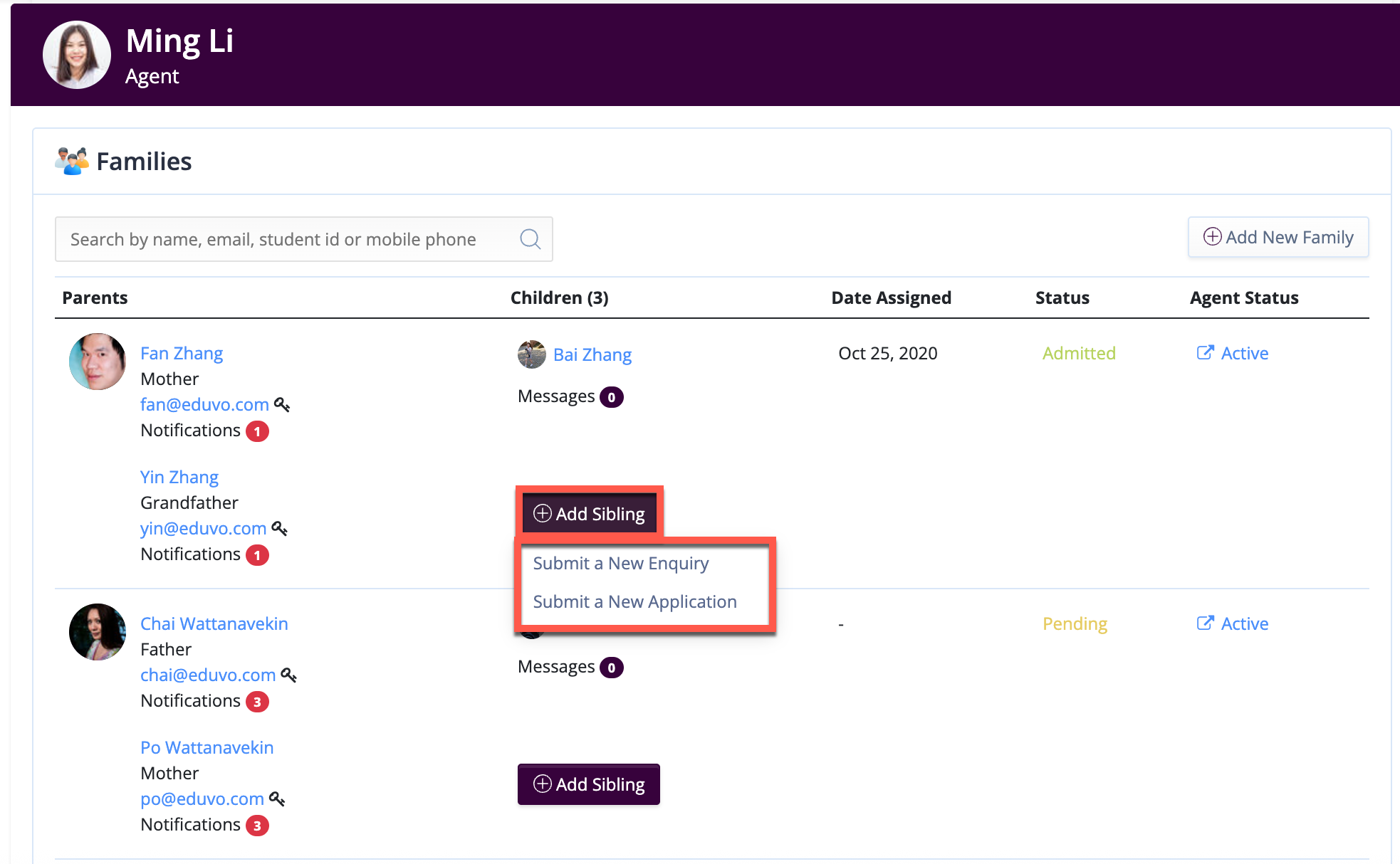
Task: Click key icon next to chai@eduvo.com
Action: (288, 675)
